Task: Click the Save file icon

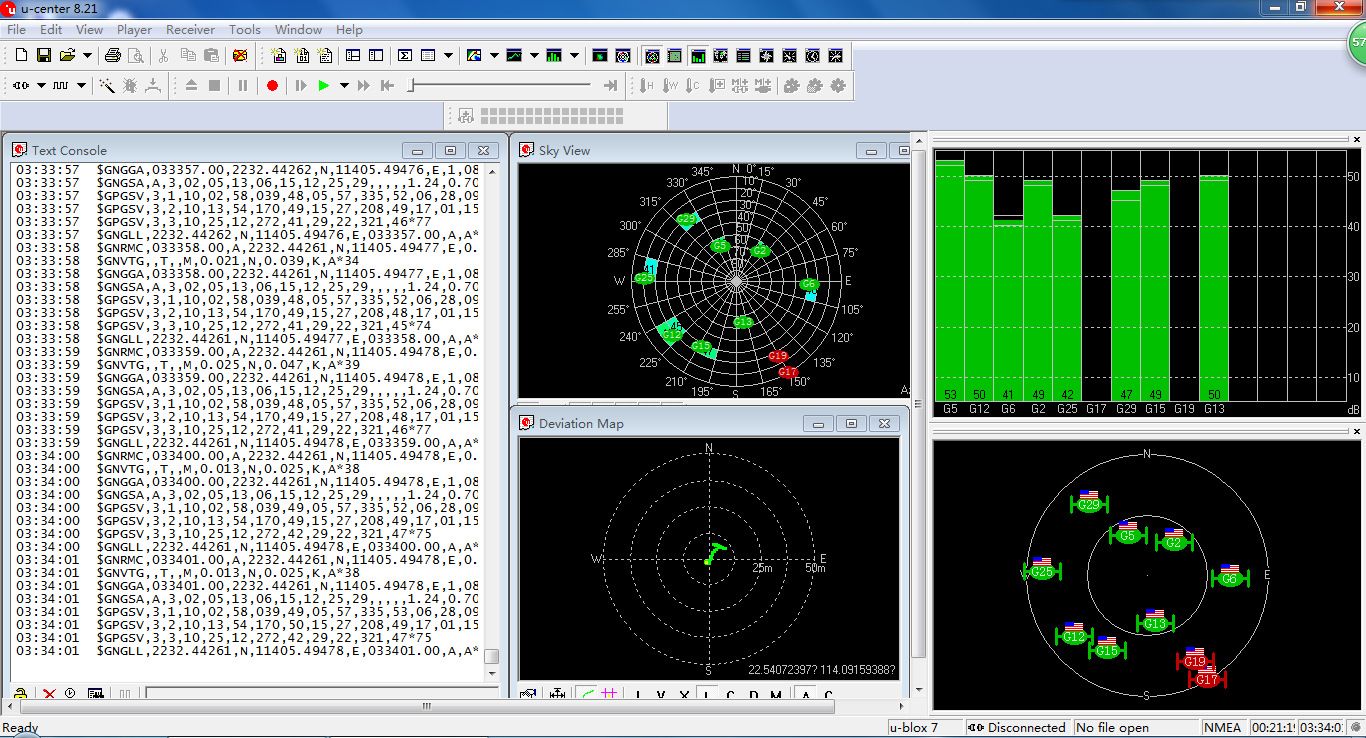Action: pos(44,56)
